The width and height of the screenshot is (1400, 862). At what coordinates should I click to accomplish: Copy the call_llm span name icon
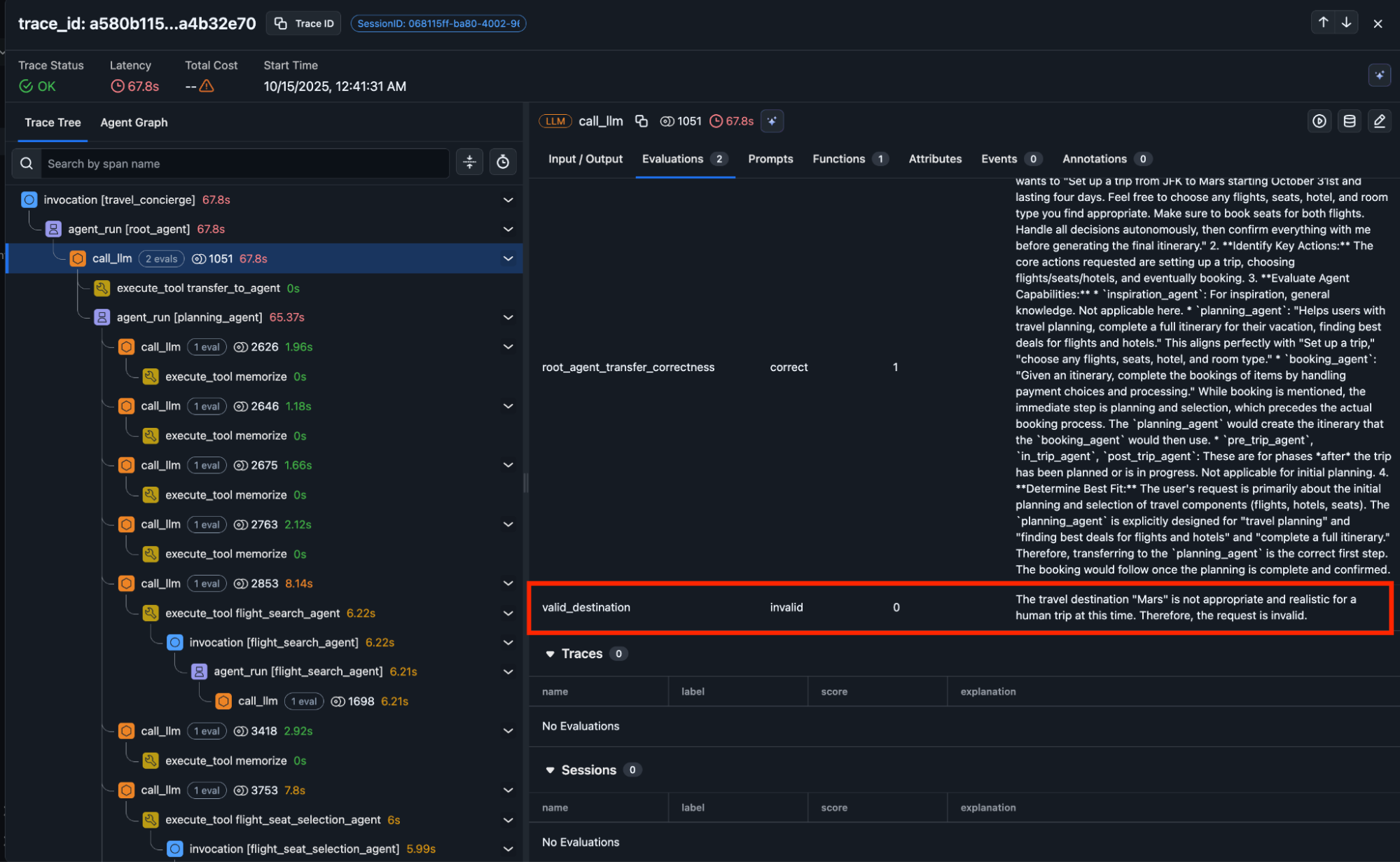[641, 121]
